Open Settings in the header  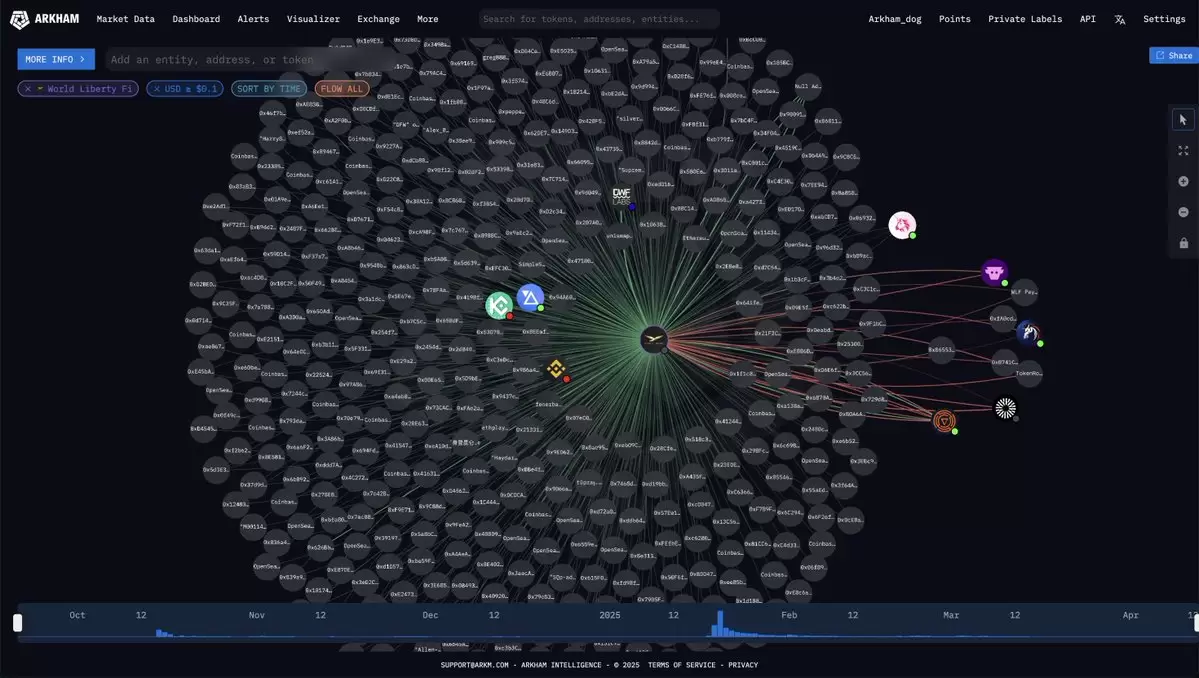click(x=1164, y=19)
